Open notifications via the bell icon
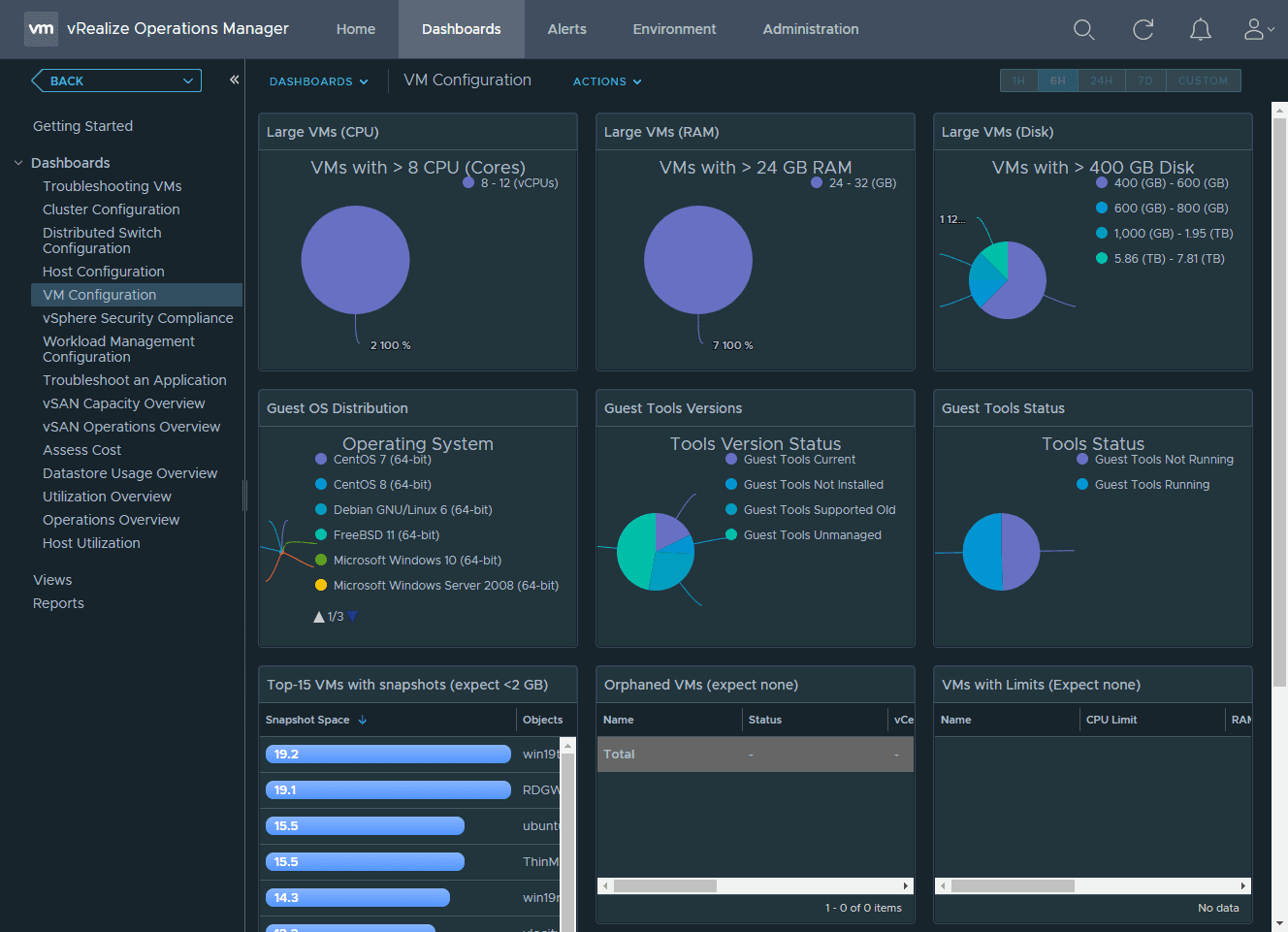The image size is (1288, 932). 1200,29
